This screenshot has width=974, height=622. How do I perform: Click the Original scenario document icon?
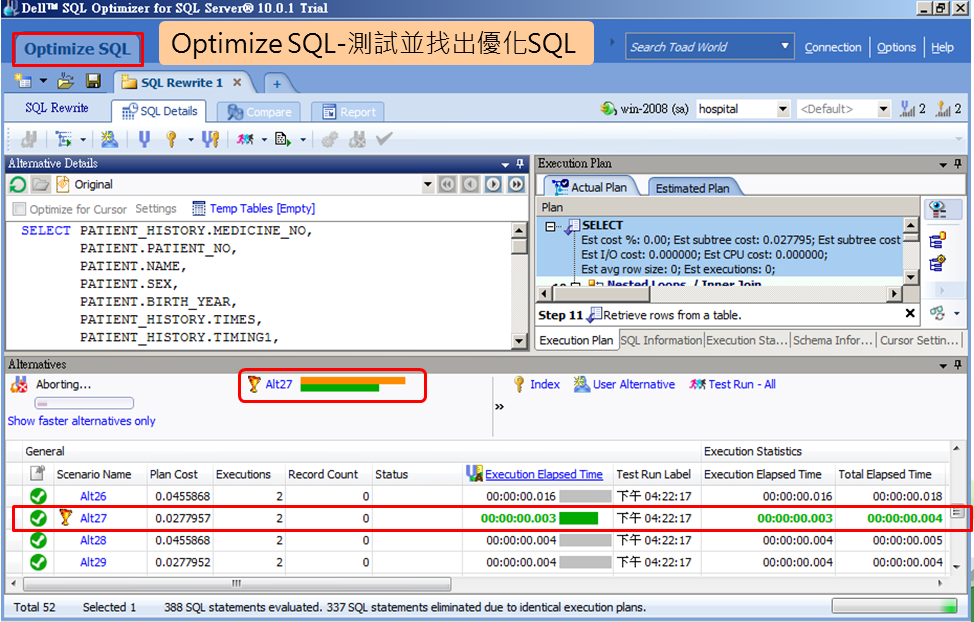[63, 185]
